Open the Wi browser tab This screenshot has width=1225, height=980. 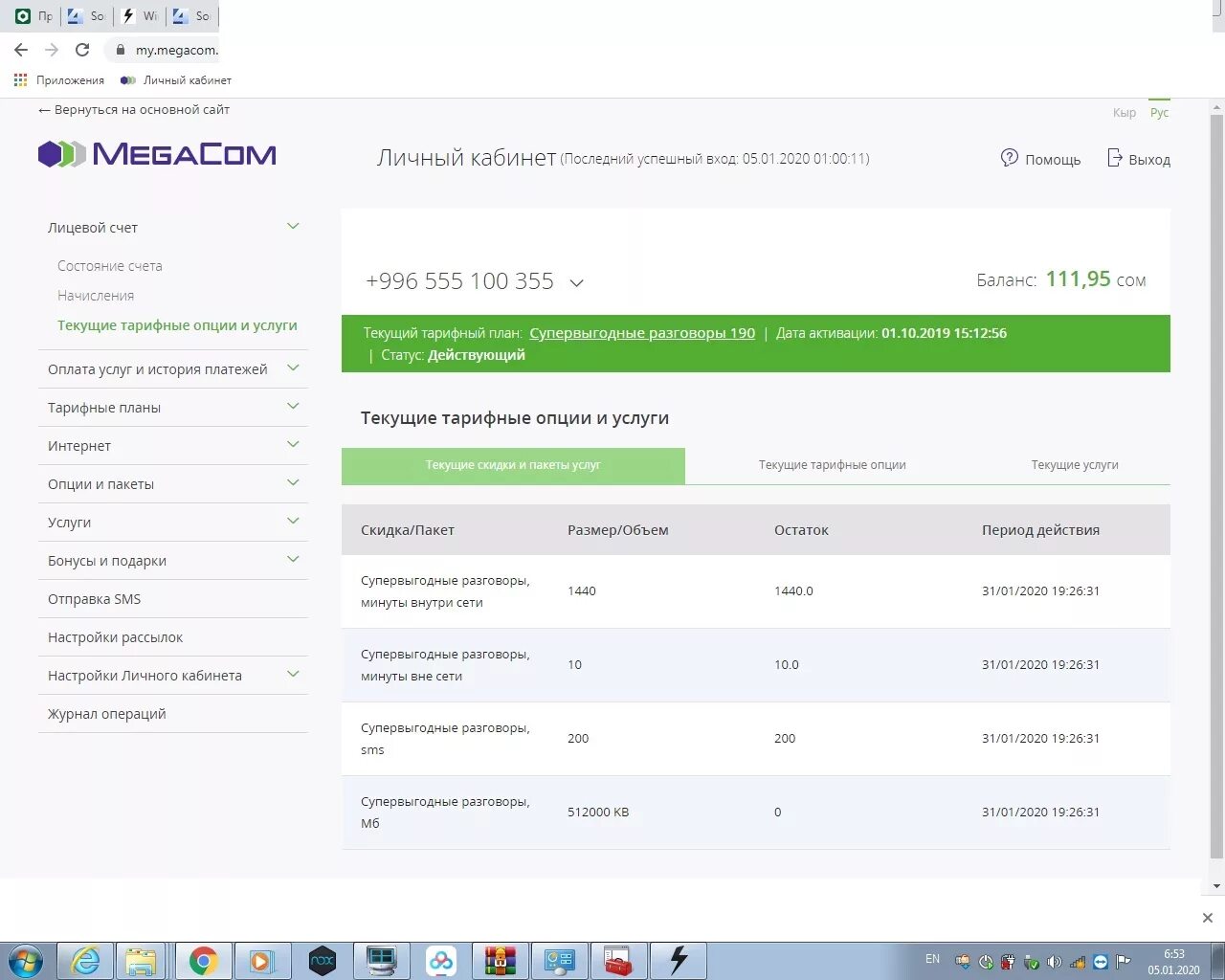coord(140,16)
